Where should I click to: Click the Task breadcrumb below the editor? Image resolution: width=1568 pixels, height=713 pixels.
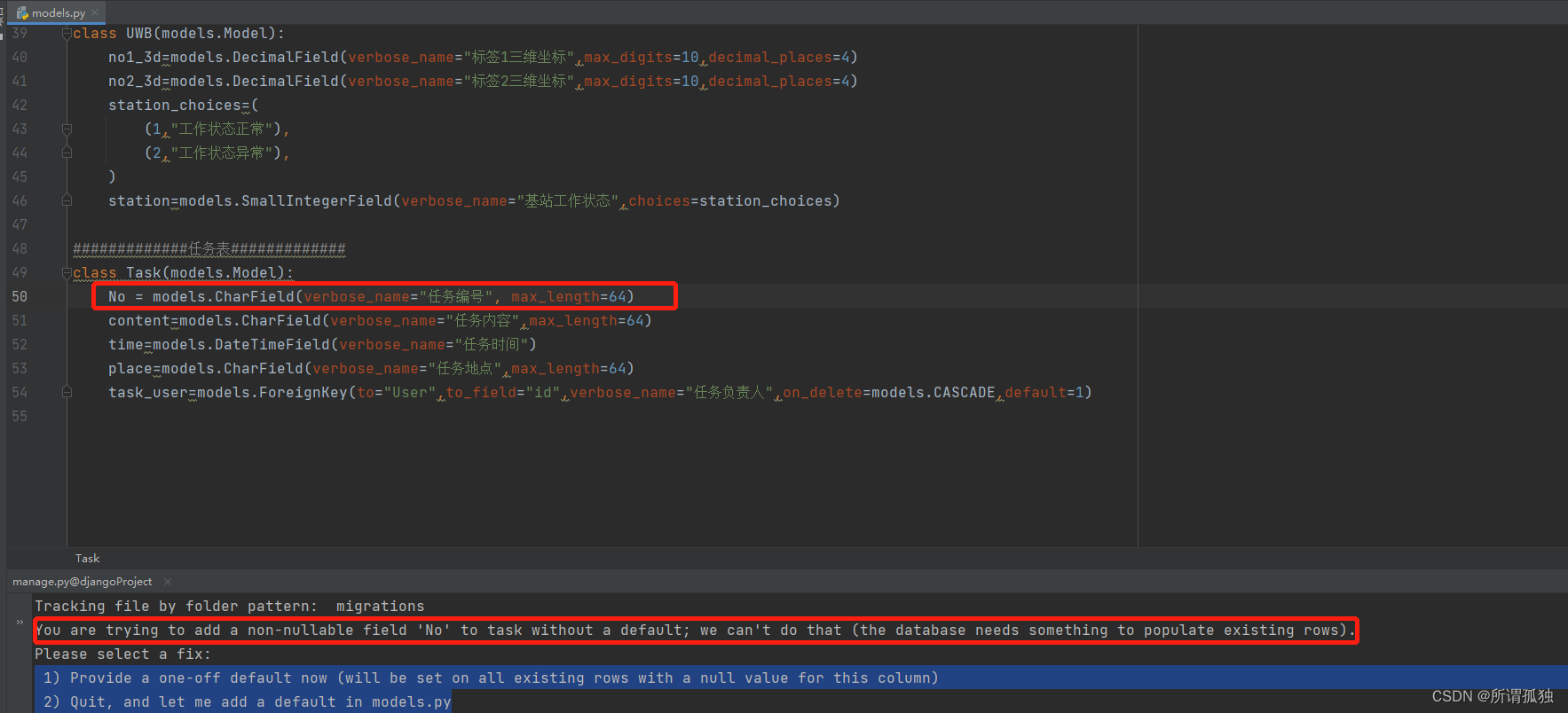pos(87,559)
